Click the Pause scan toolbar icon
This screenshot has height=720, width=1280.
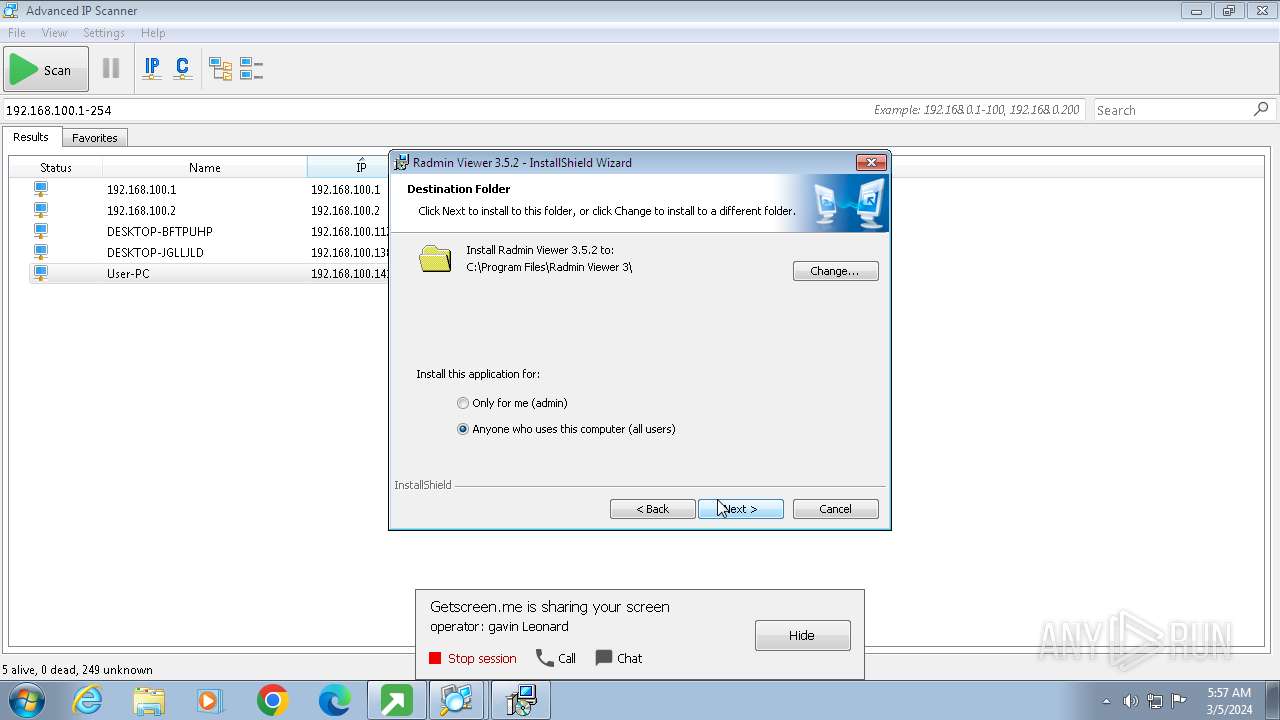[111, 69]
